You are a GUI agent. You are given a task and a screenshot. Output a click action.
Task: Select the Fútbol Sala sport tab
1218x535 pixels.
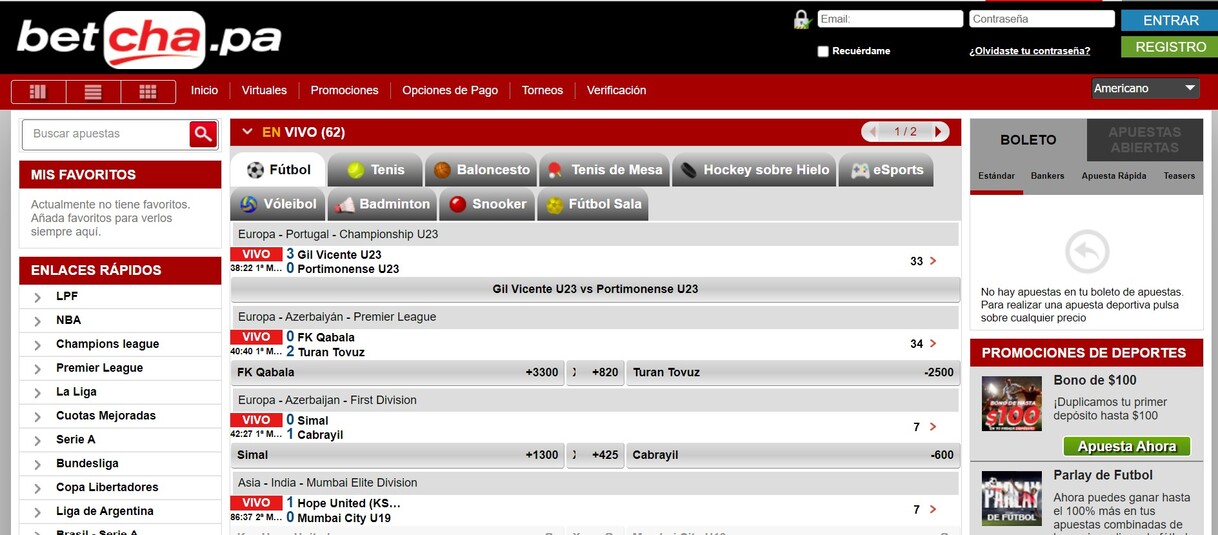point(593,204)
